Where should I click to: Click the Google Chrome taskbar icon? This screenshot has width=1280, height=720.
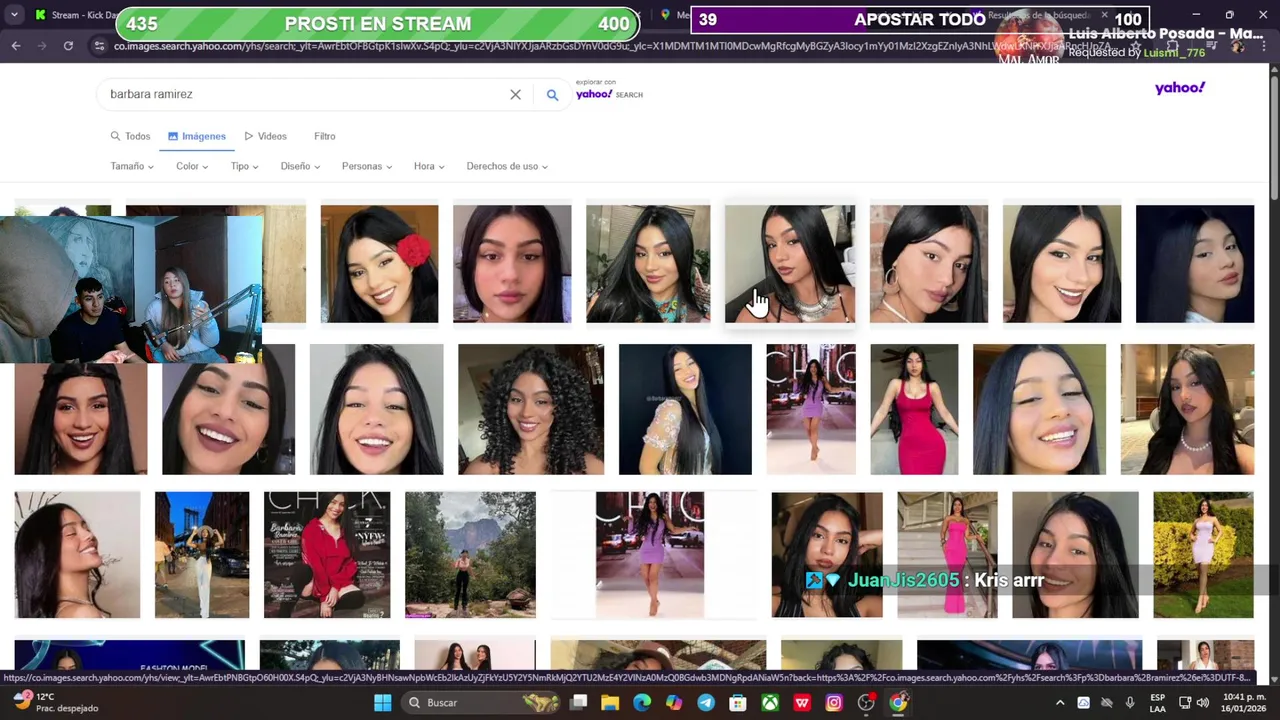[x=898, y=703]
